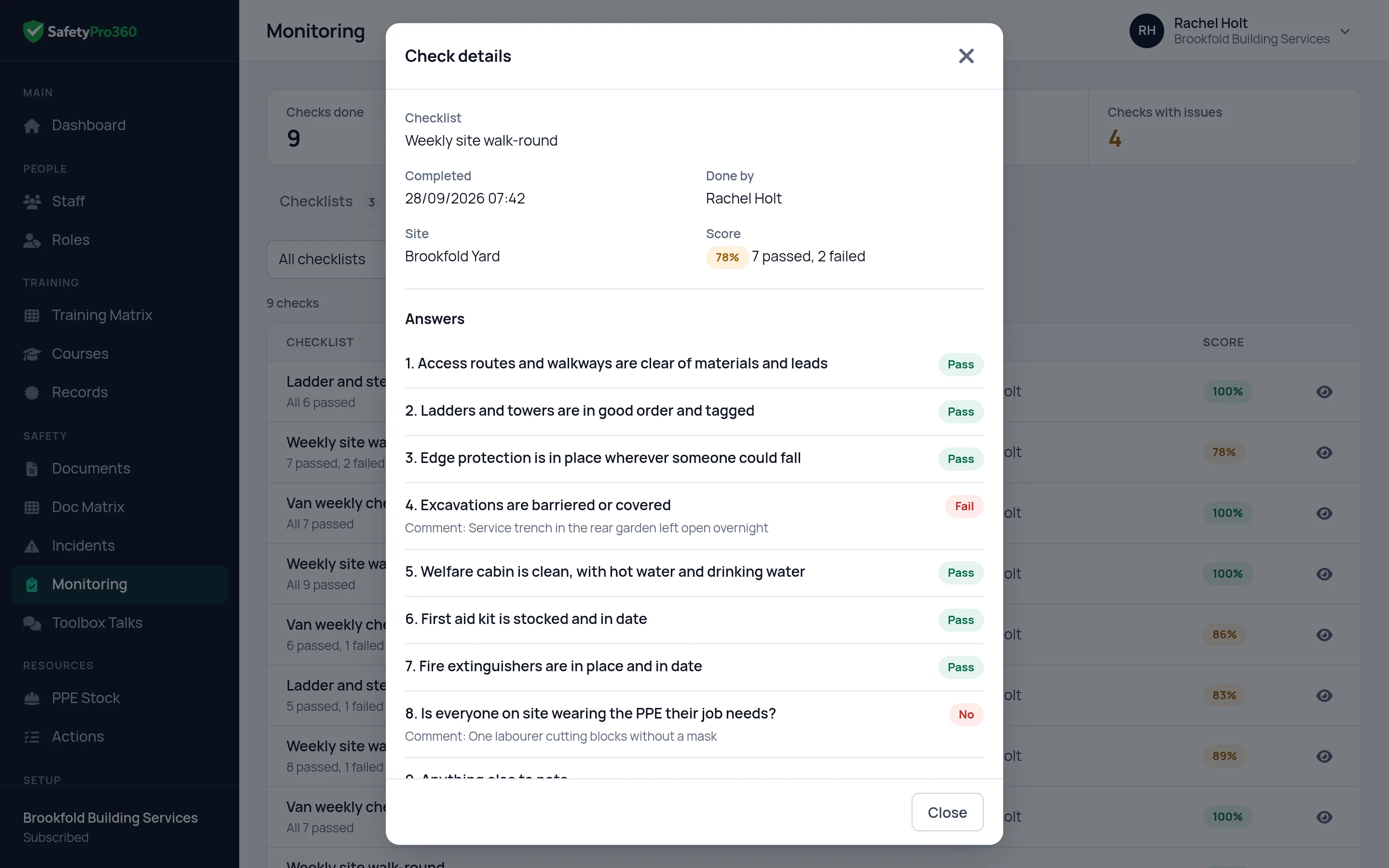Select Monitoring in the sidebar
The image size is (1389, 868).
(120, 584)
